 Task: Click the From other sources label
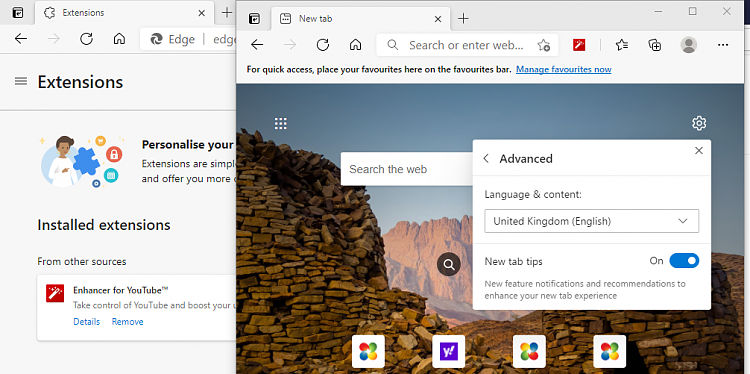[82, 262]
